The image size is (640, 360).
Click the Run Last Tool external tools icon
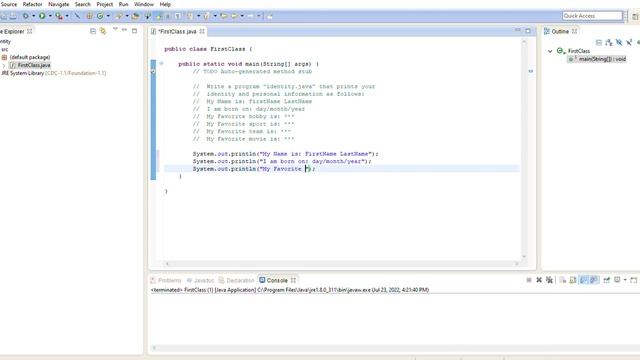click(59, 16)
